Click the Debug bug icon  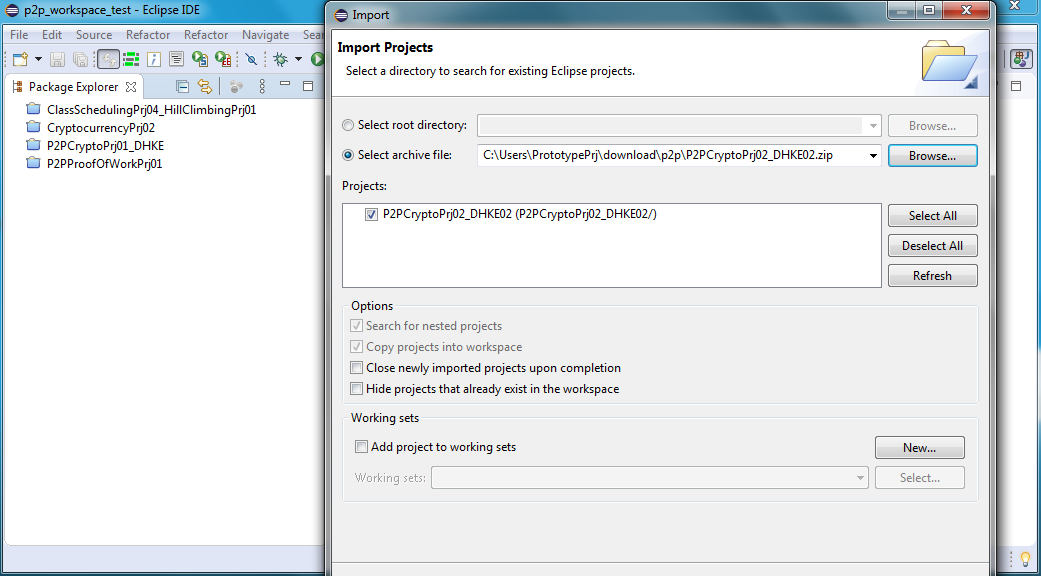coord(281,60)
